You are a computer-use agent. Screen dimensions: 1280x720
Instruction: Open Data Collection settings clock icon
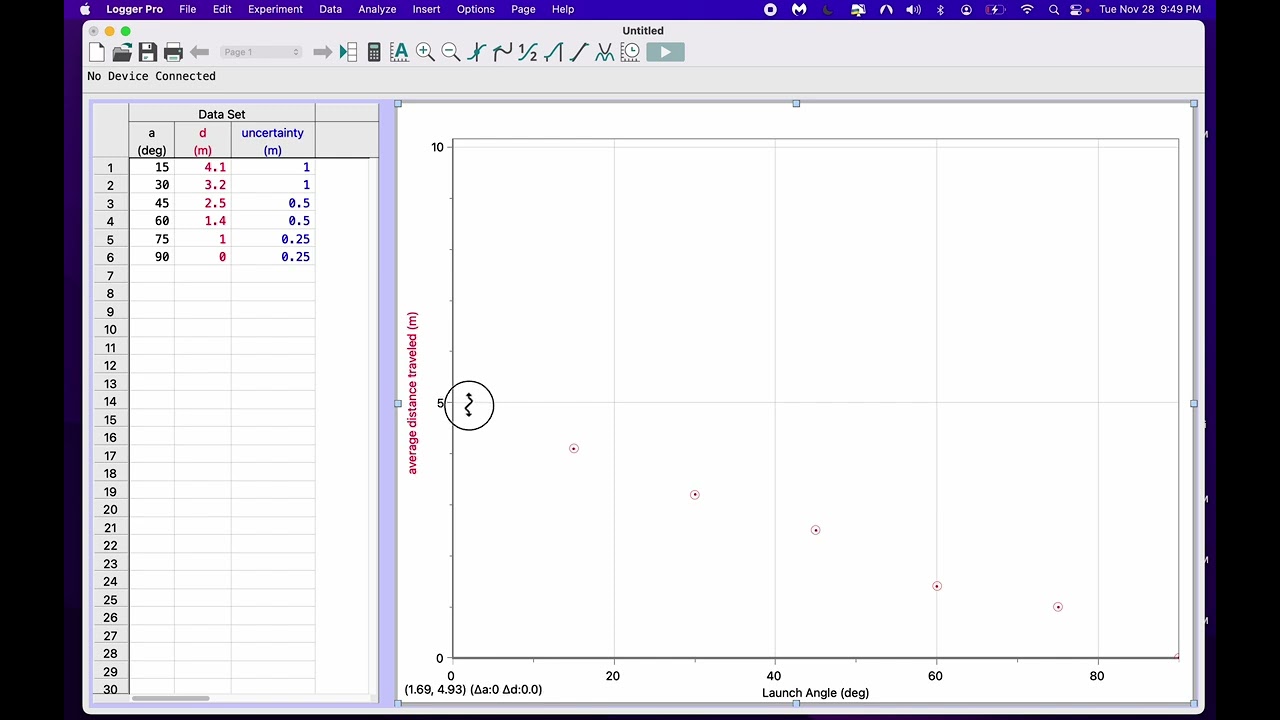(630, 52)
